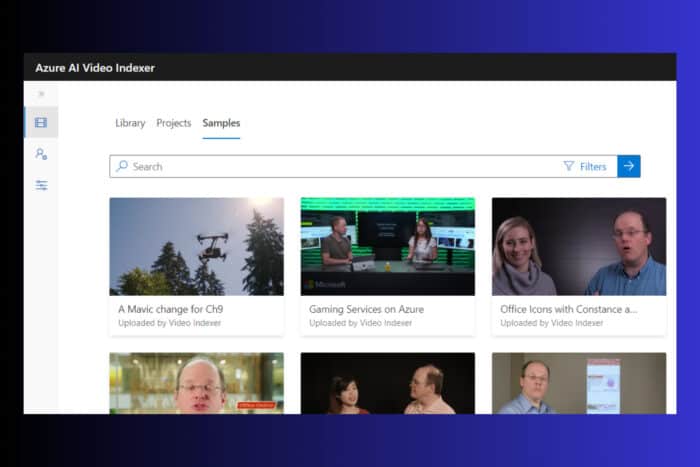Screen dimensions: 700x467
Task: Click 'Uploaded by Video Indexer' under A Mavic change
Action: (170, 323)
